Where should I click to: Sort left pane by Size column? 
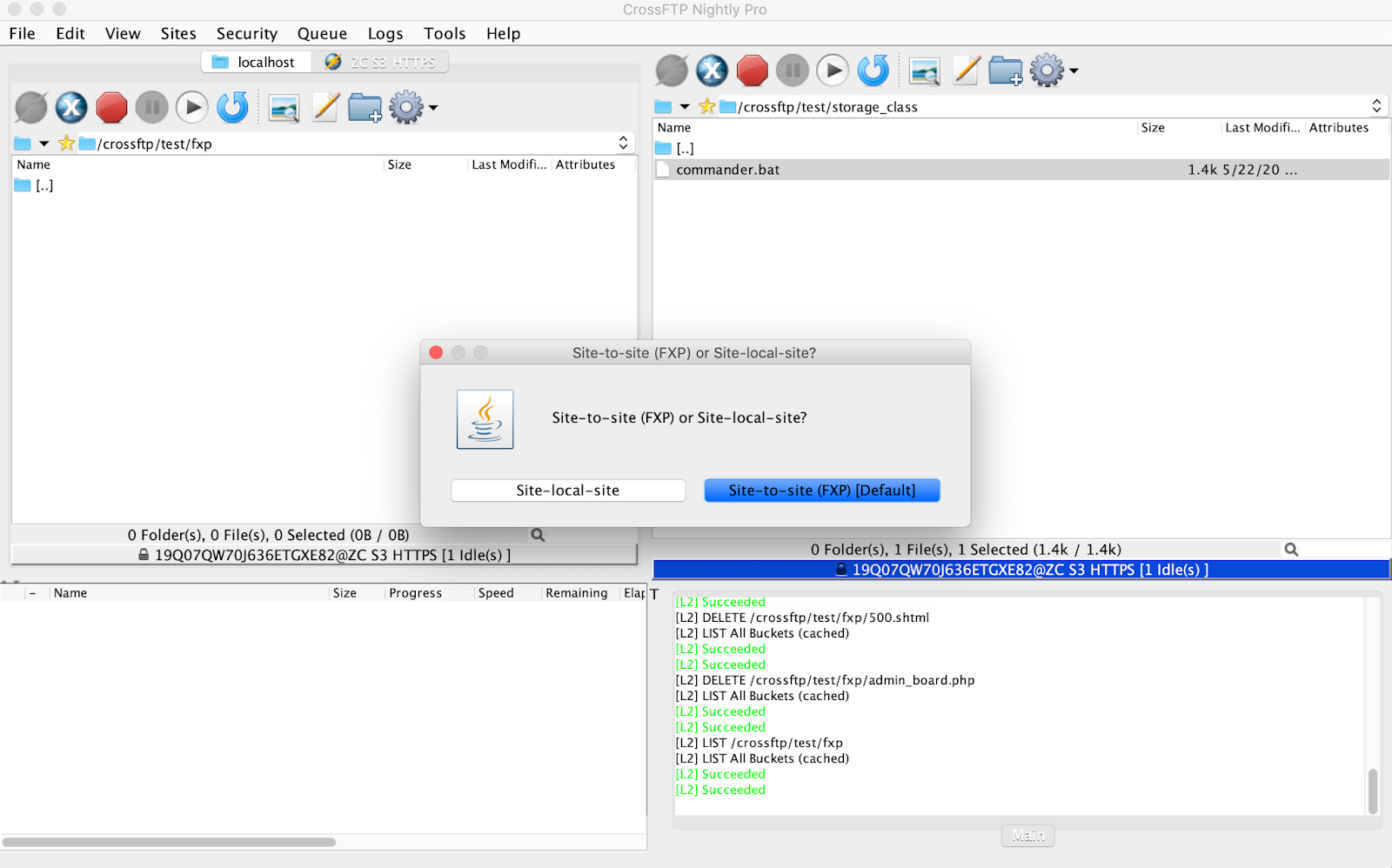425,164
